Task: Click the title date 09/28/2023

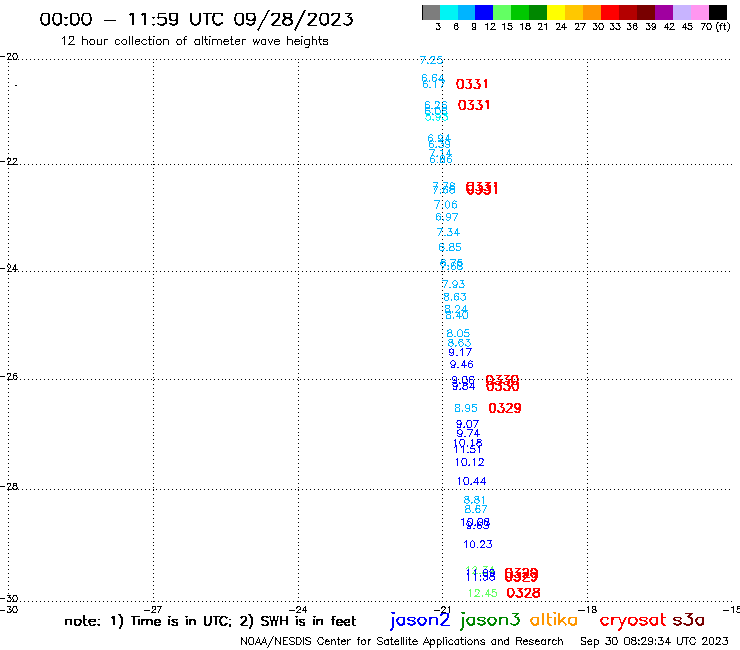Action: [x=293, y=19]
